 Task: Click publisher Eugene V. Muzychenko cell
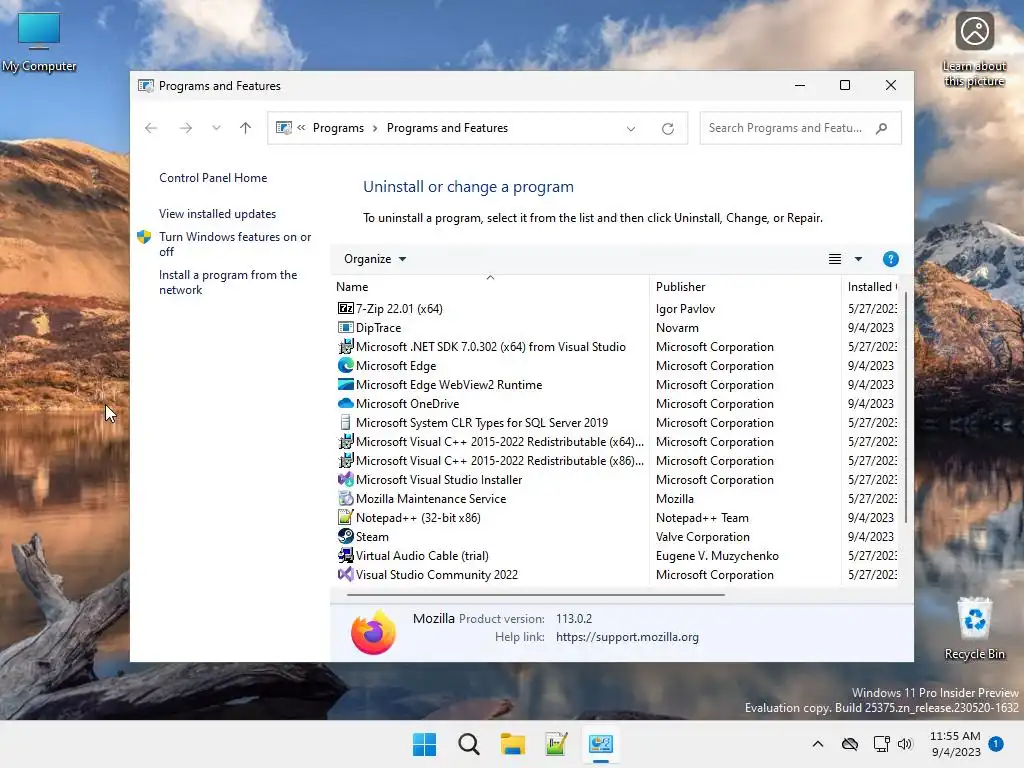pyautogui.click(x=717, y=556)
